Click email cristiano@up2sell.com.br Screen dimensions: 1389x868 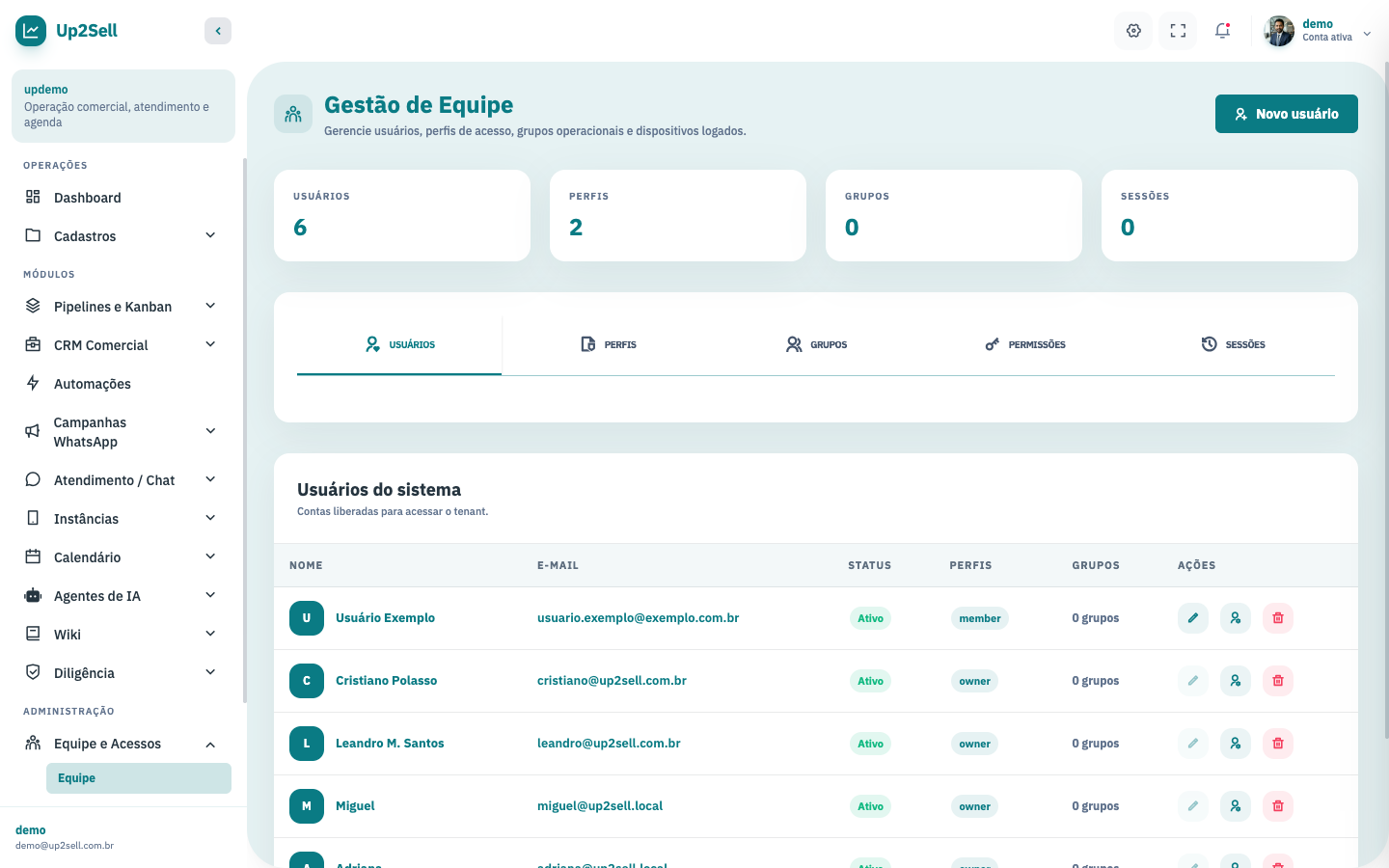pyautogui.click(x=612, y=681)
